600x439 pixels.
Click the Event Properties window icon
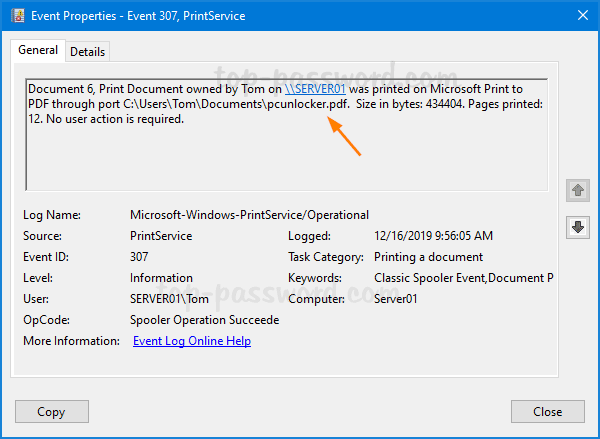pyautogui.click(x=14, y=15)
